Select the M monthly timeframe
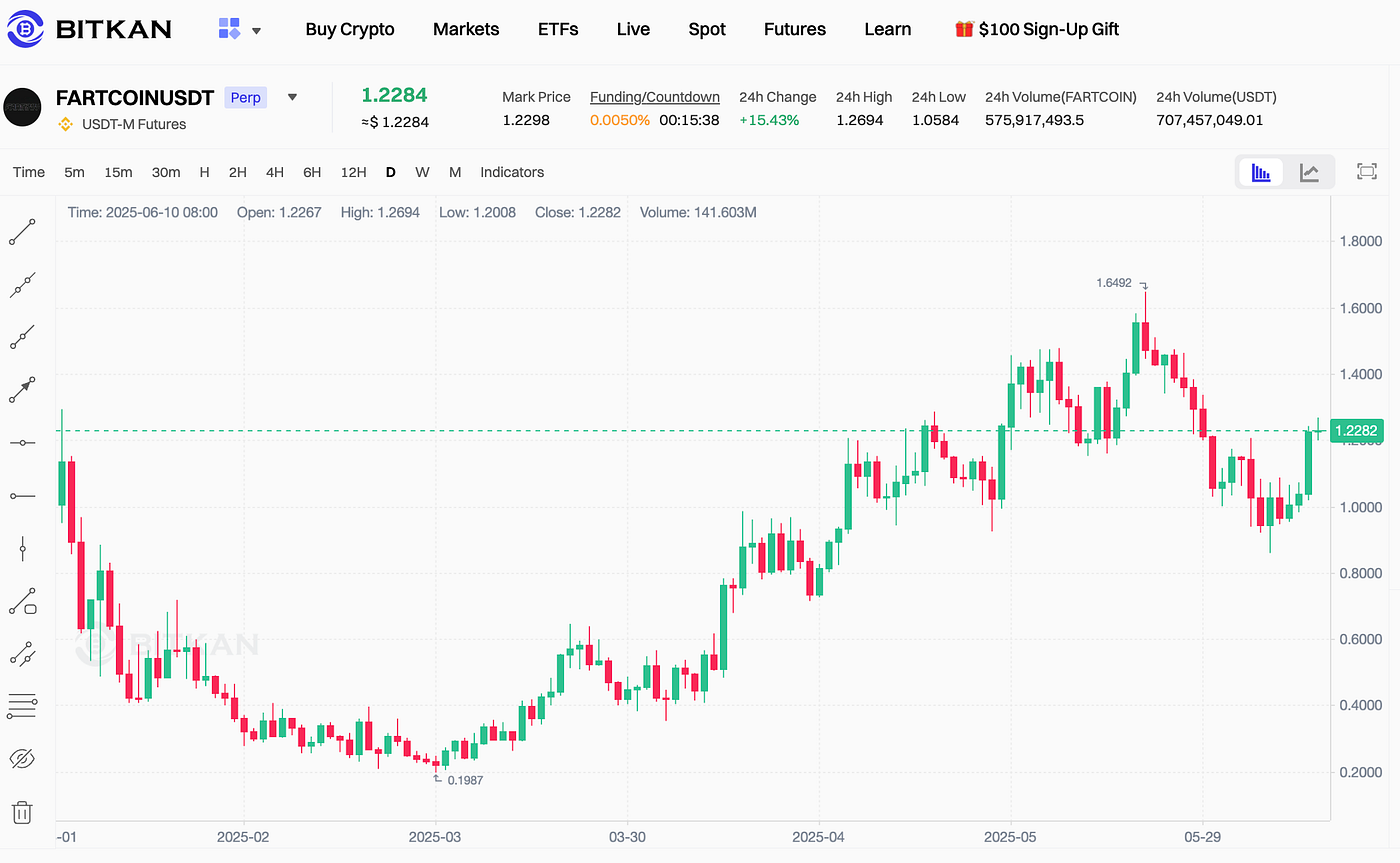 [455, 172]
